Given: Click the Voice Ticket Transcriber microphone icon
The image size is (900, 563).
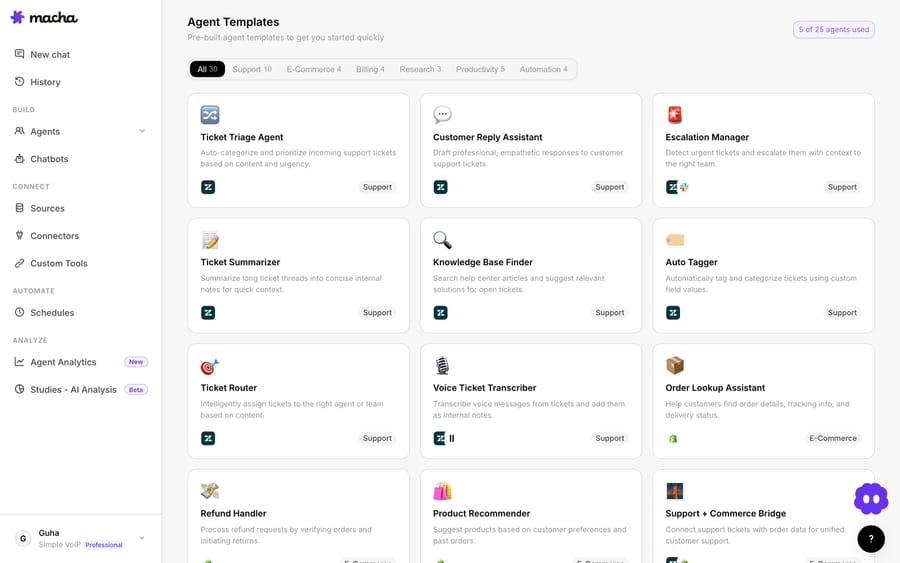Looking at the screenshot, I should tap(443, 366).
